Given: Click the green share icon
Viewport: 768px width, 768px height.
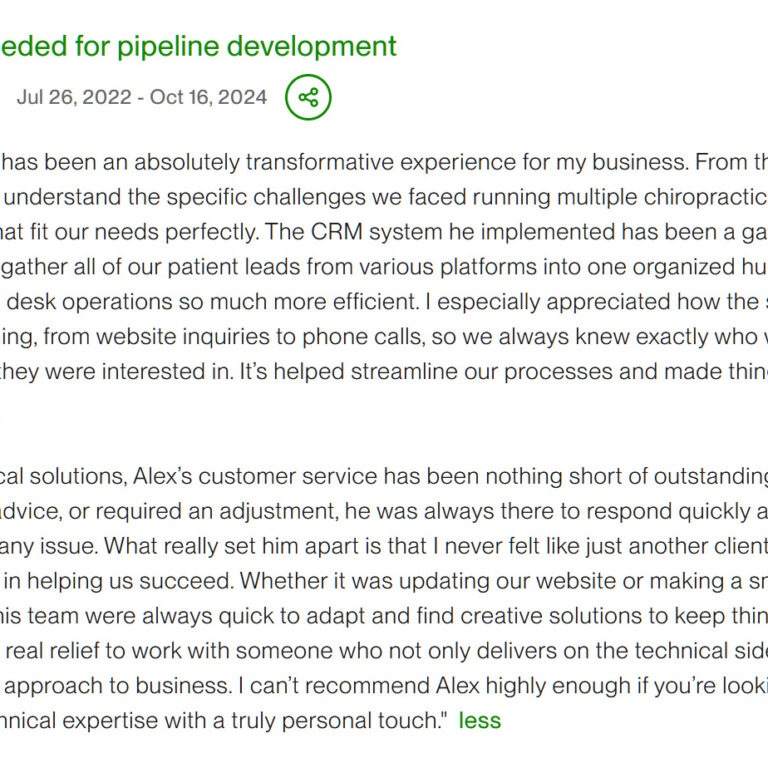Looking at the screenshot, I should coord(308,97).
